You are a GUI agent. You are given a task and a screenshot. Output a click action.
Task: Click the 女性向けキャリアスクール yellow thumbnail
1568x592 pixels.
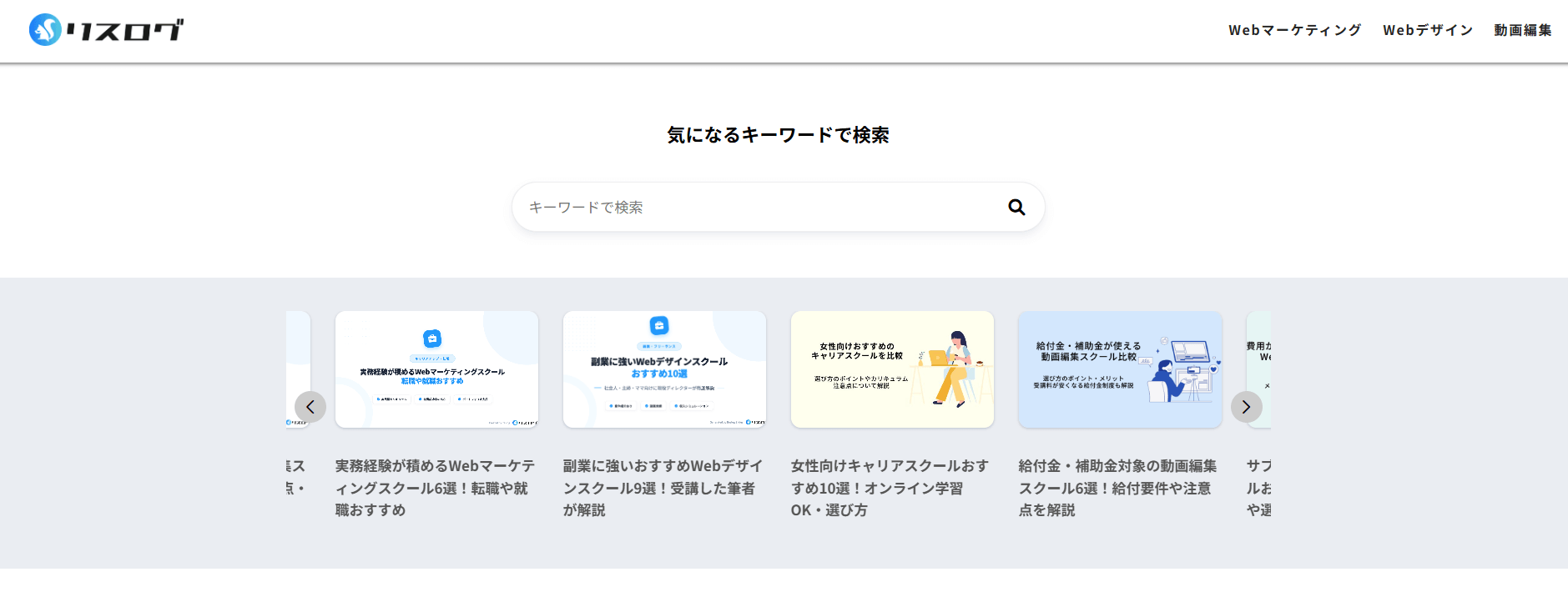pyautogui.click(x=892, y=369)
